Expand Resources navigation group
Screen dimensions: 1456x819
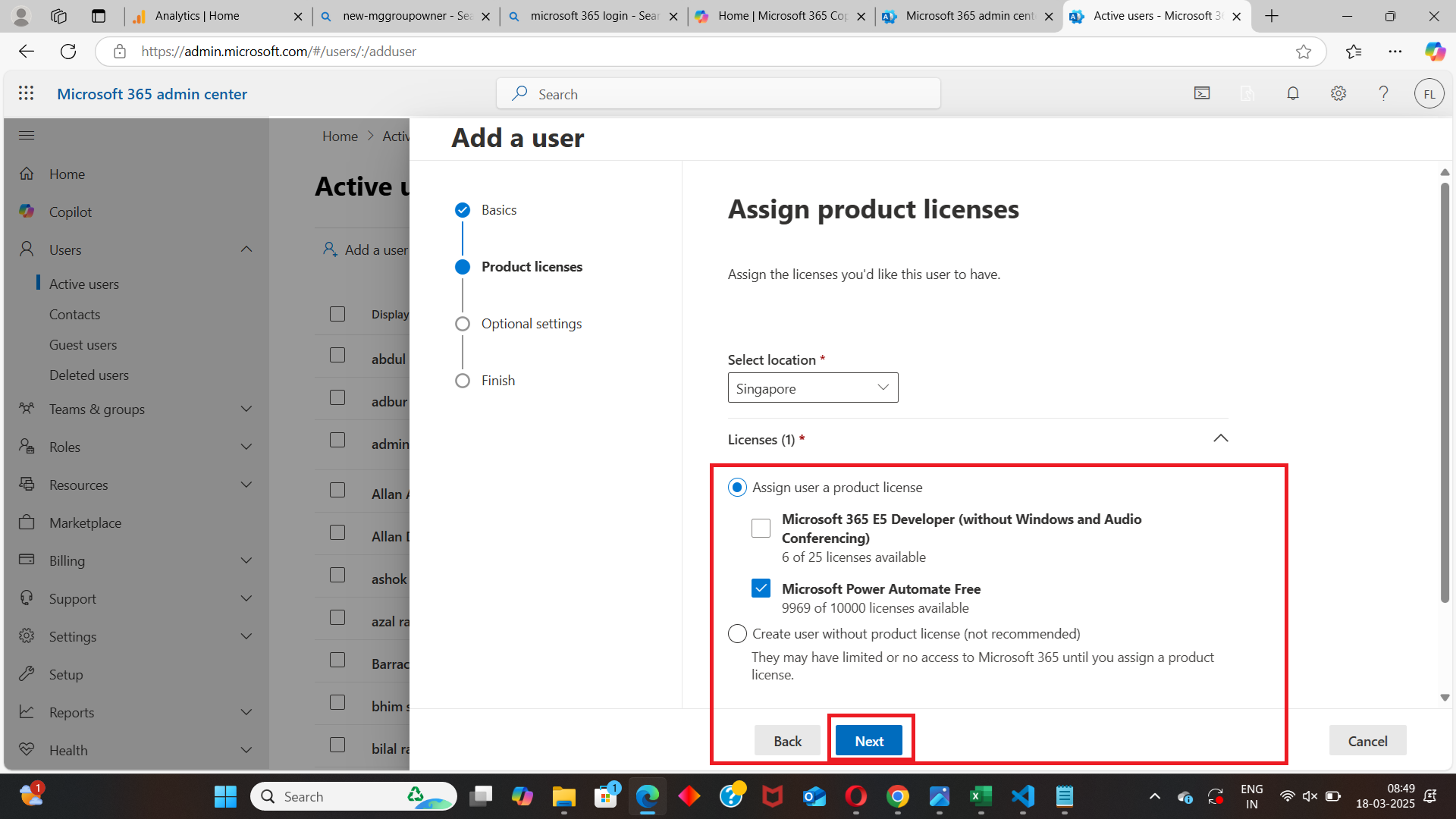point(246,485)
